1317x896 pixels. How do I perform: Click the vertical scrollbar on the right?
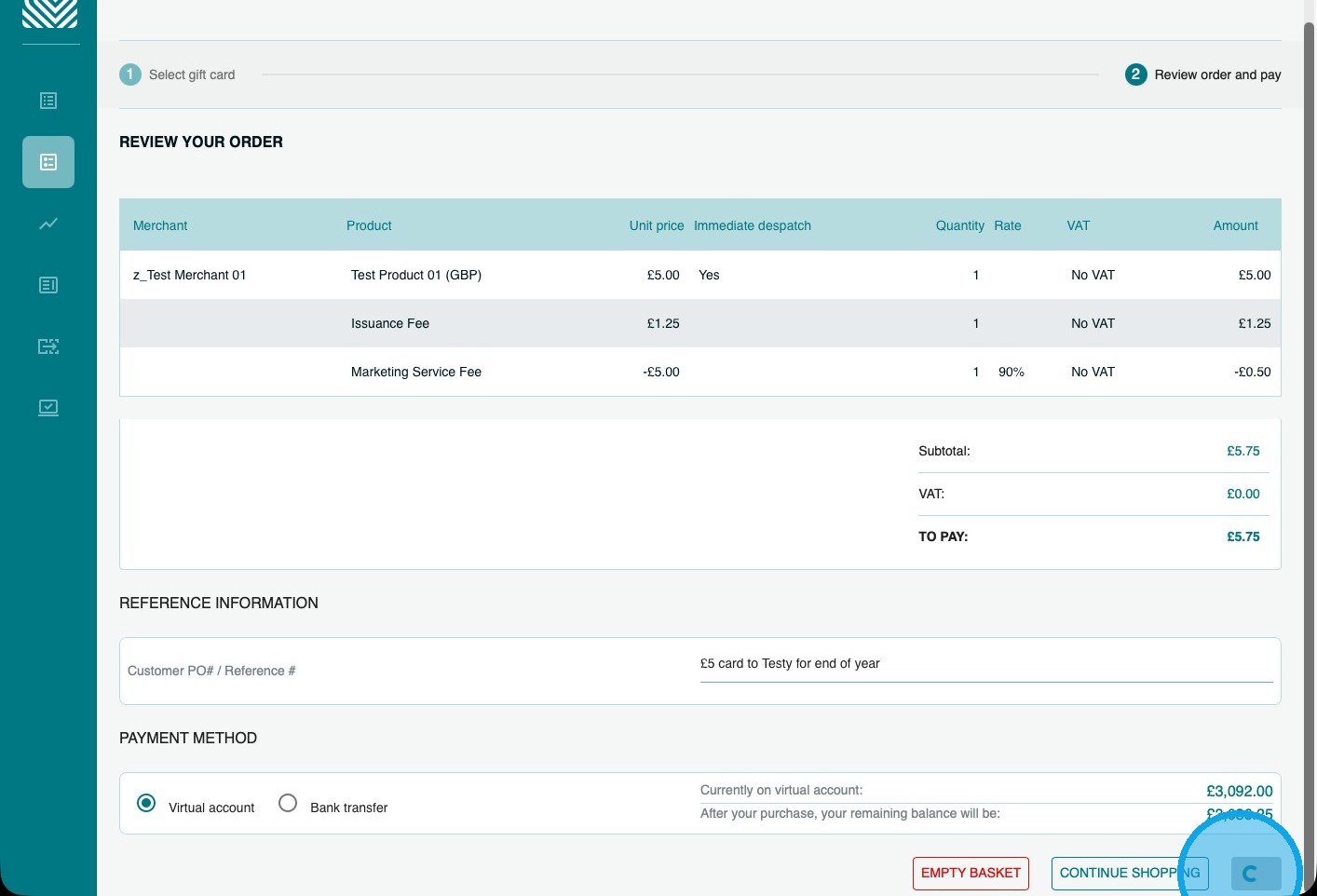(1310, 448)
